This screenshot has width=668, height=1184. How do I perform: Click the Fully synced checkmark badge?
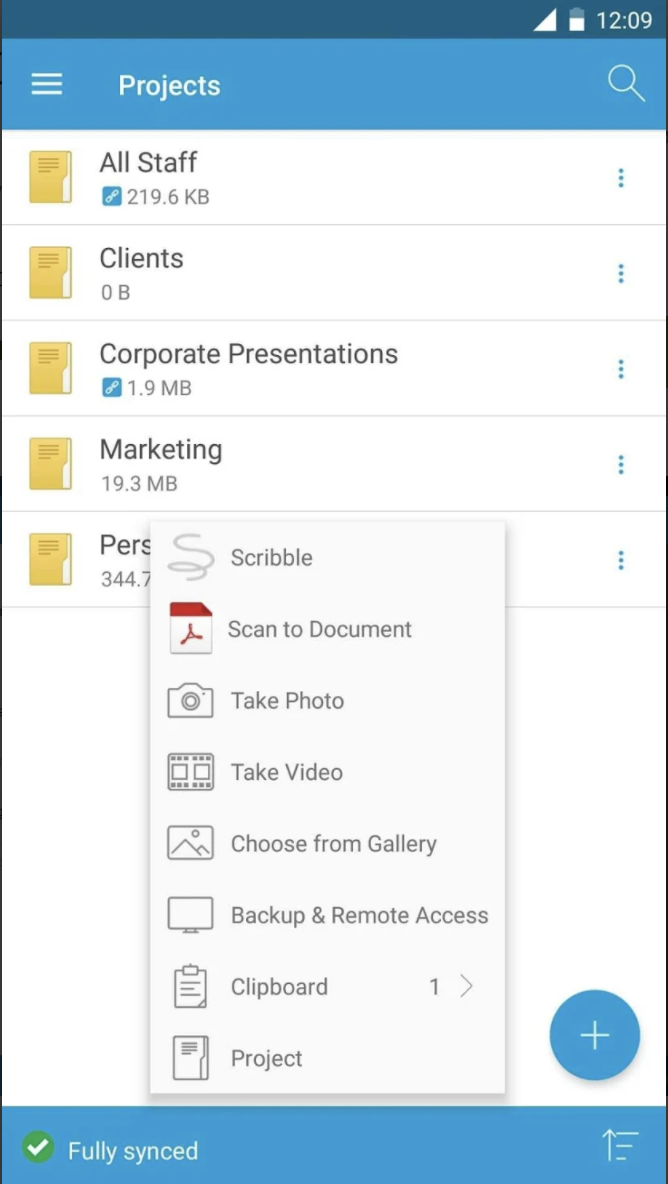(x=38, y=1150)
